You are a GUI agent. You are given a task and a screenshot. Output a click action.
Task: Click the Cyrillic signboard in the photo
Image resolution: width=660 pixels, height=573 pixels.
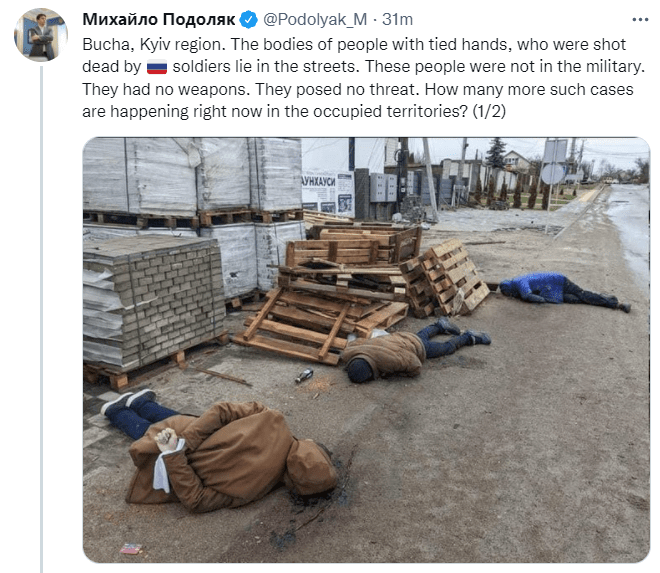[328, 192]
